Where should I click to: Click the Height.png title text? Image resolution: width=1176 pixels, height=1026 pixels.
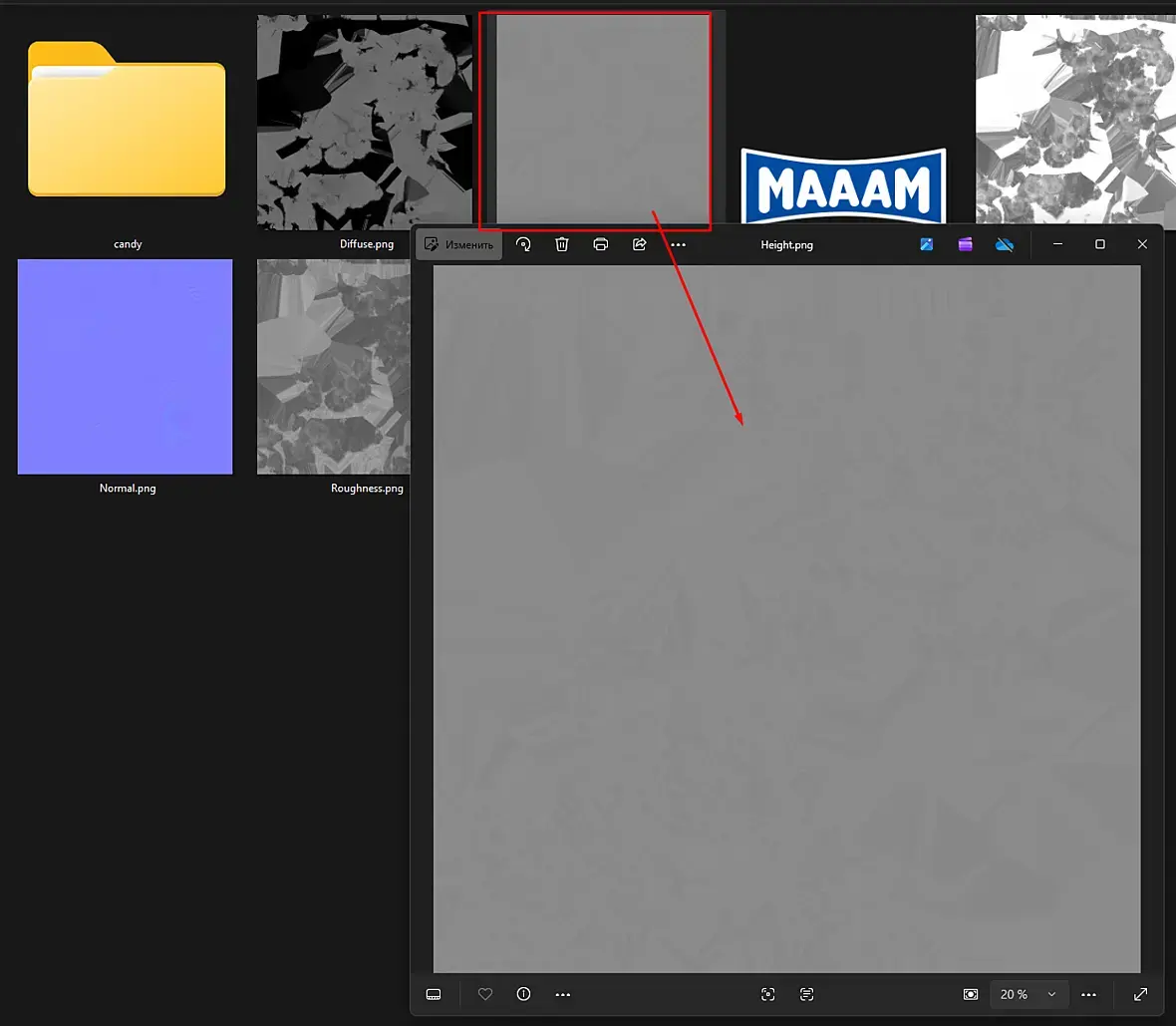coord(786,244)
